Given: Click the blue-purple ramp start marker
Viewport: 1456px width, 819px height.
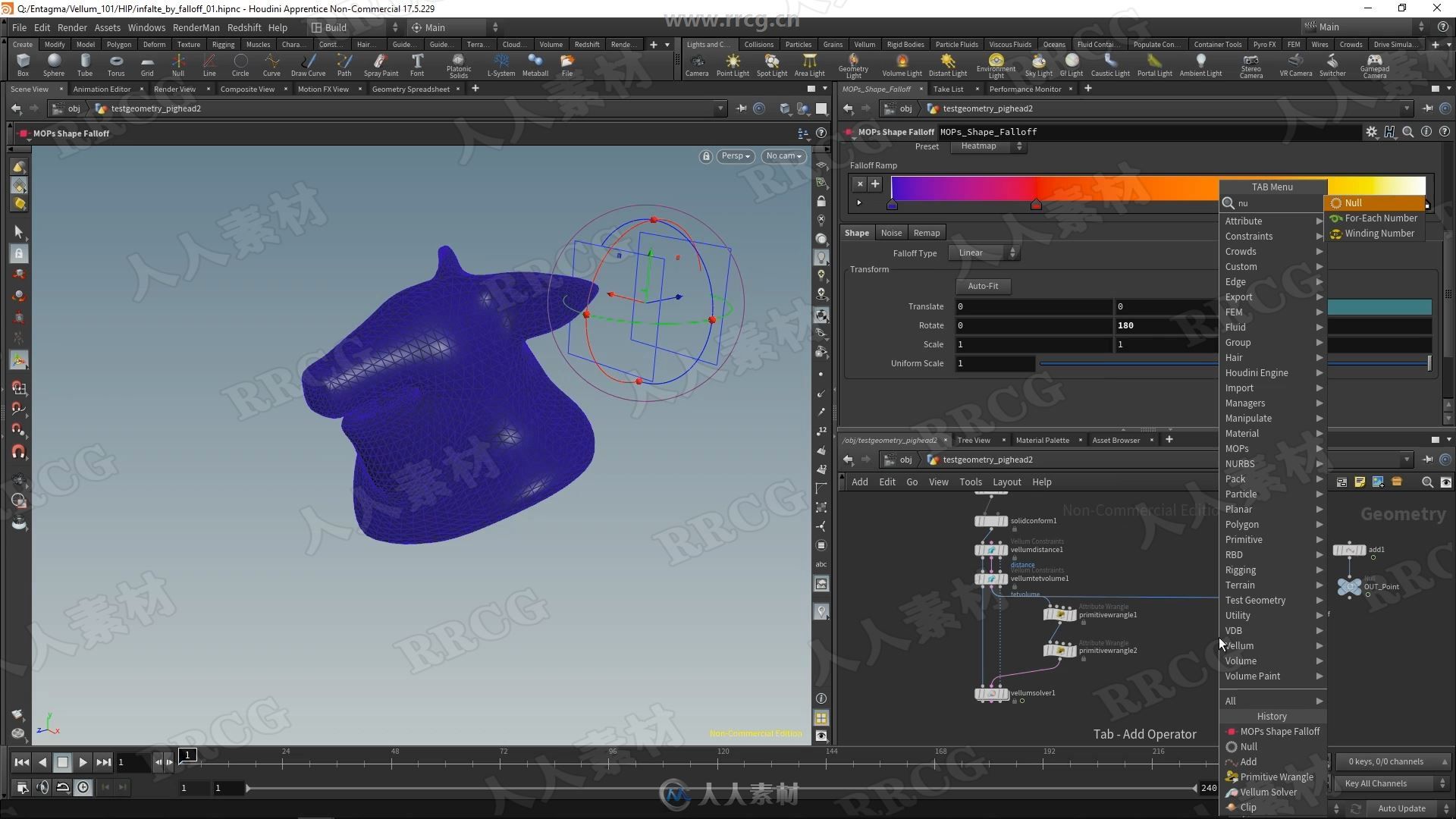Looking at the screenshot, I should tap(893, 205).
